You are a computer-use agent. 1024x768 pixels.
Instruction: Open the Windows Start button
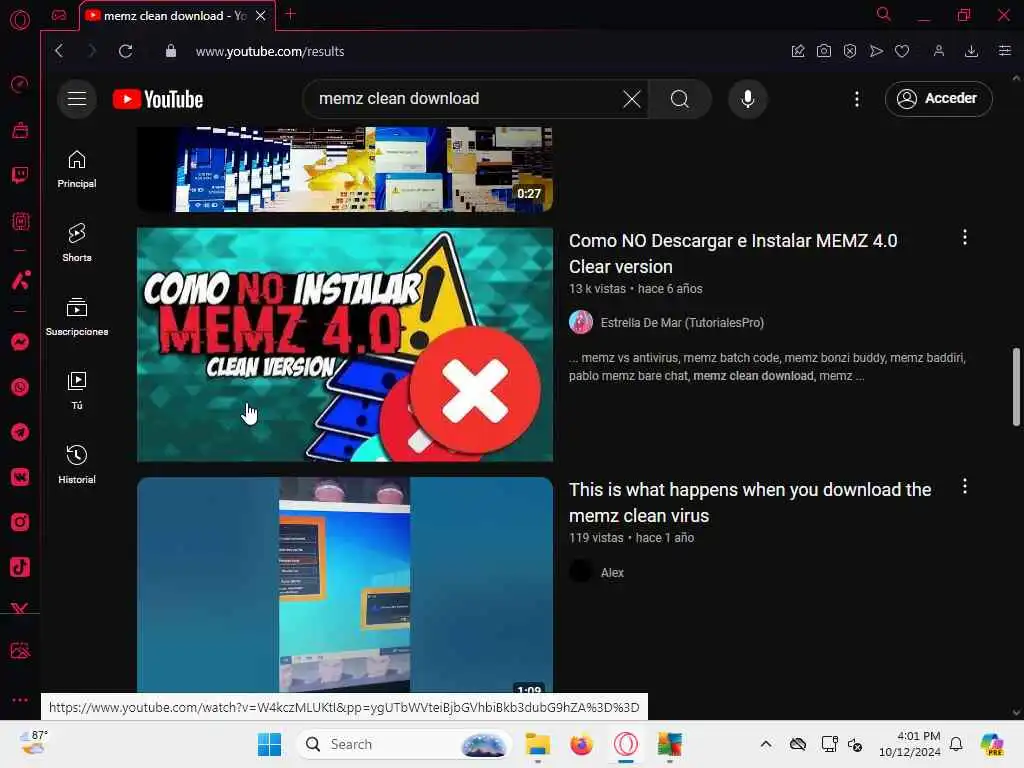tap(269, 744)
